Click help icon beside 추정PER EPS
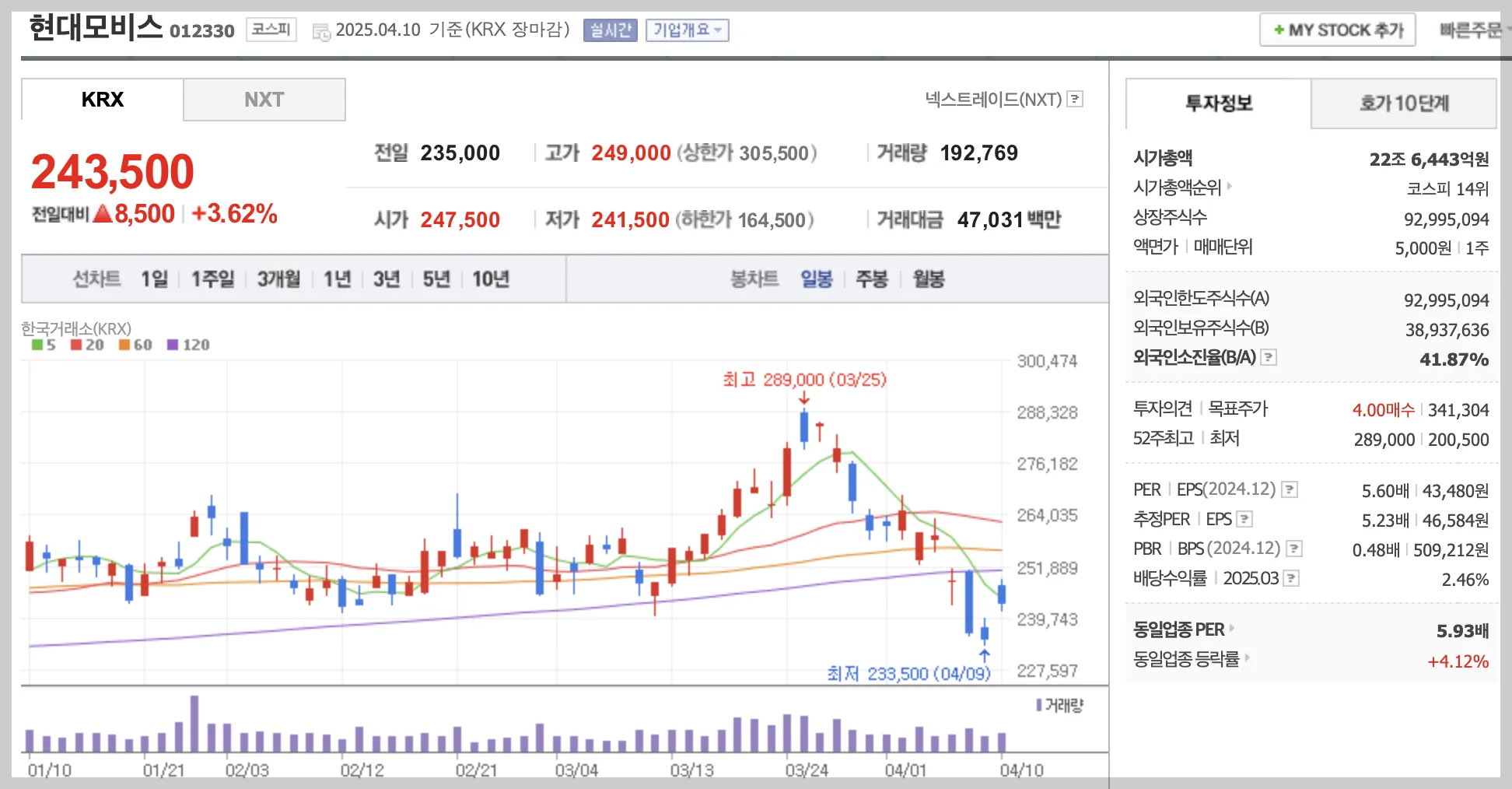The image size is (1512, 789). (x=1244, y=519)
